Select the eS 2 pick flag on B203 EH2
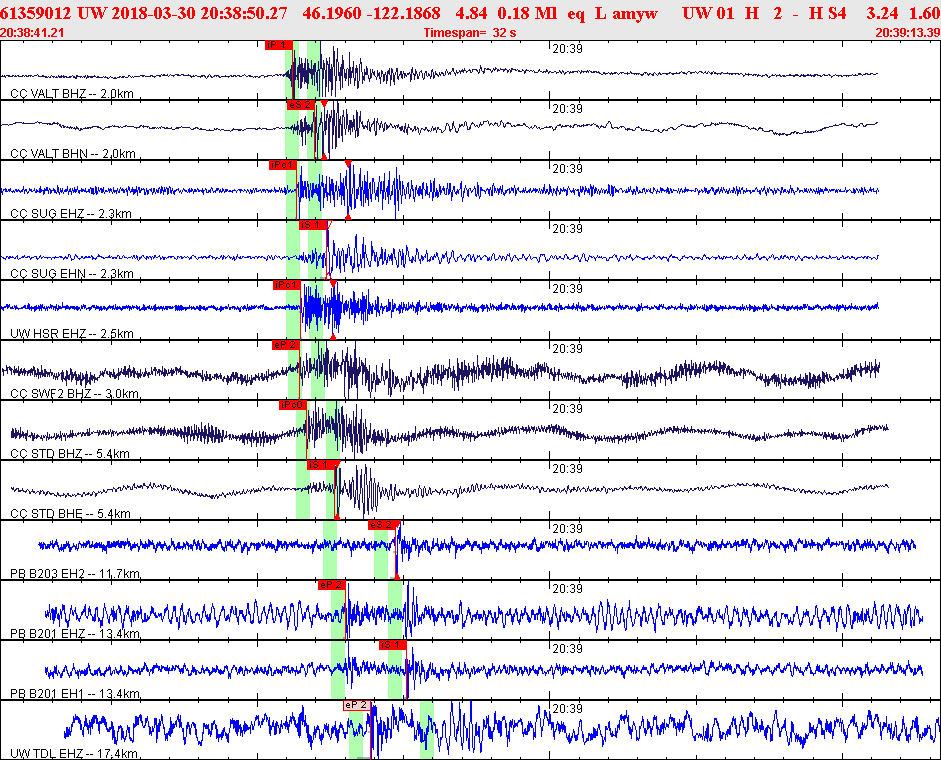This screenshot has width=941, height=760. [x=382, y=525]
